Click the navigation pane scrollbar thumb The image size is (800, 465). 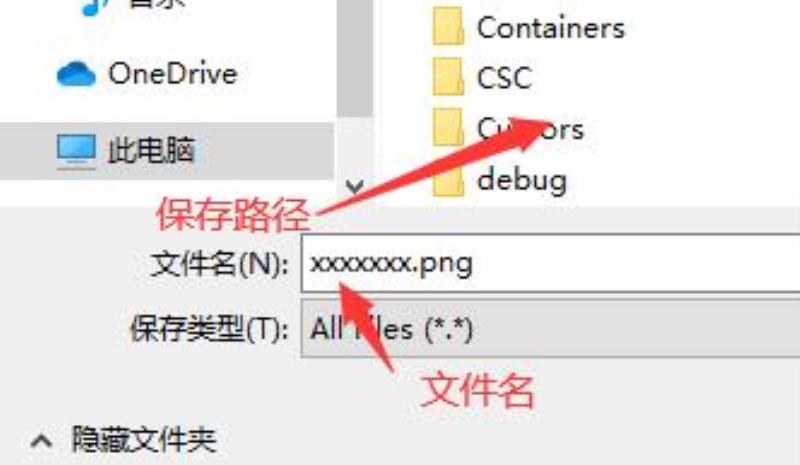(355, 56)
